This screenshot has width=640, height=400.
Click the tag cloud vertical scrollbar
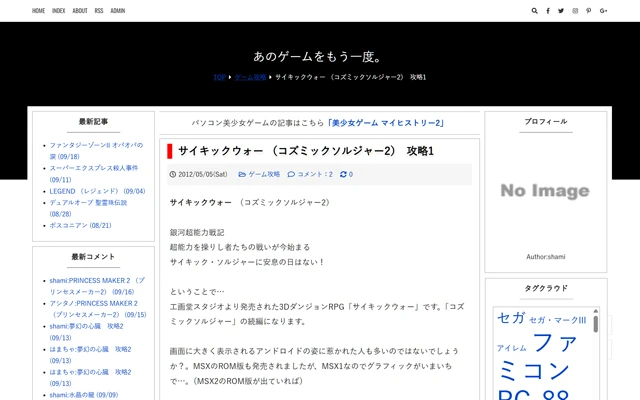pyautogui.click(x=596, y=324)
